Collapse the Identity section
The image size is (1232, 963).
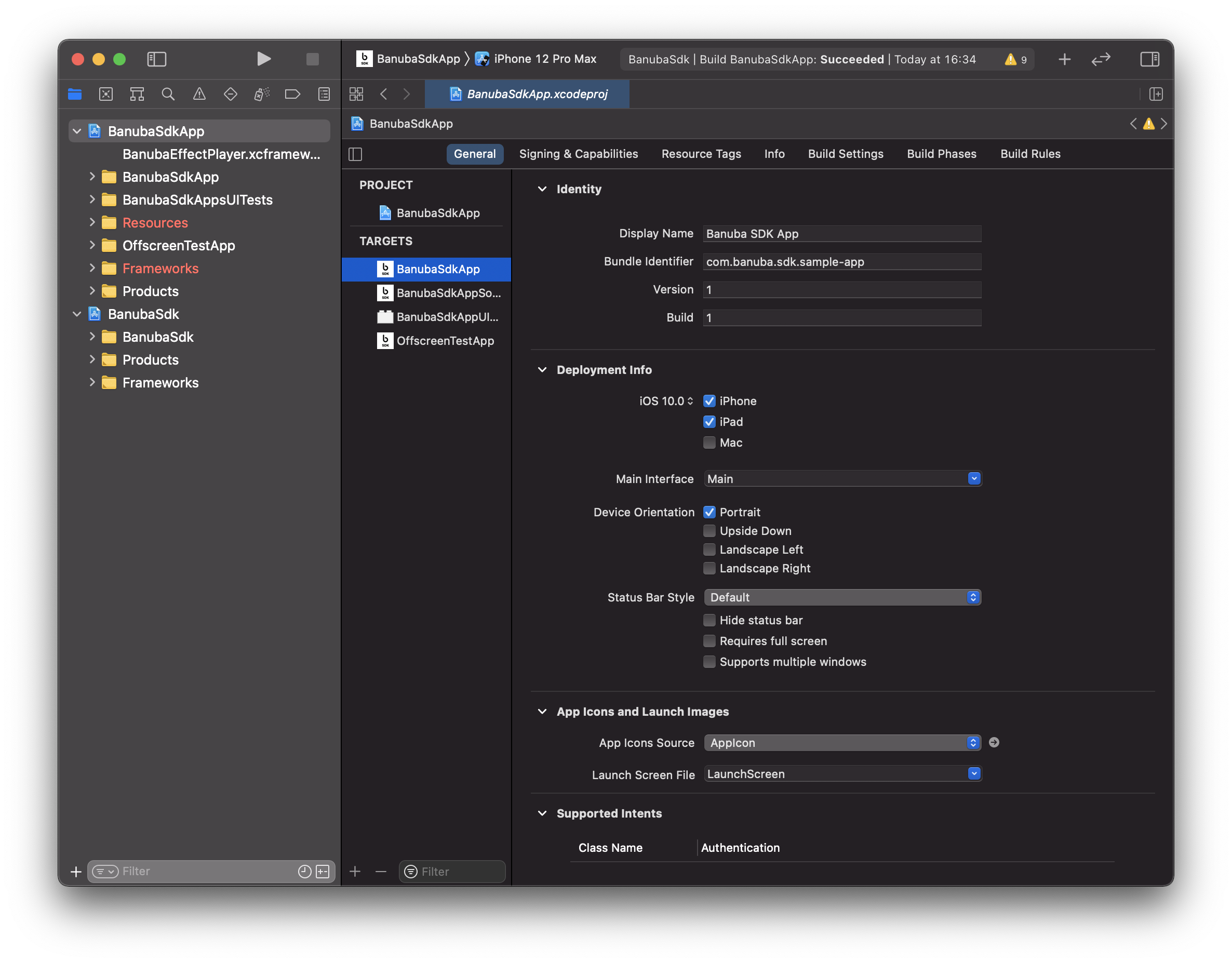click(542, 189)
